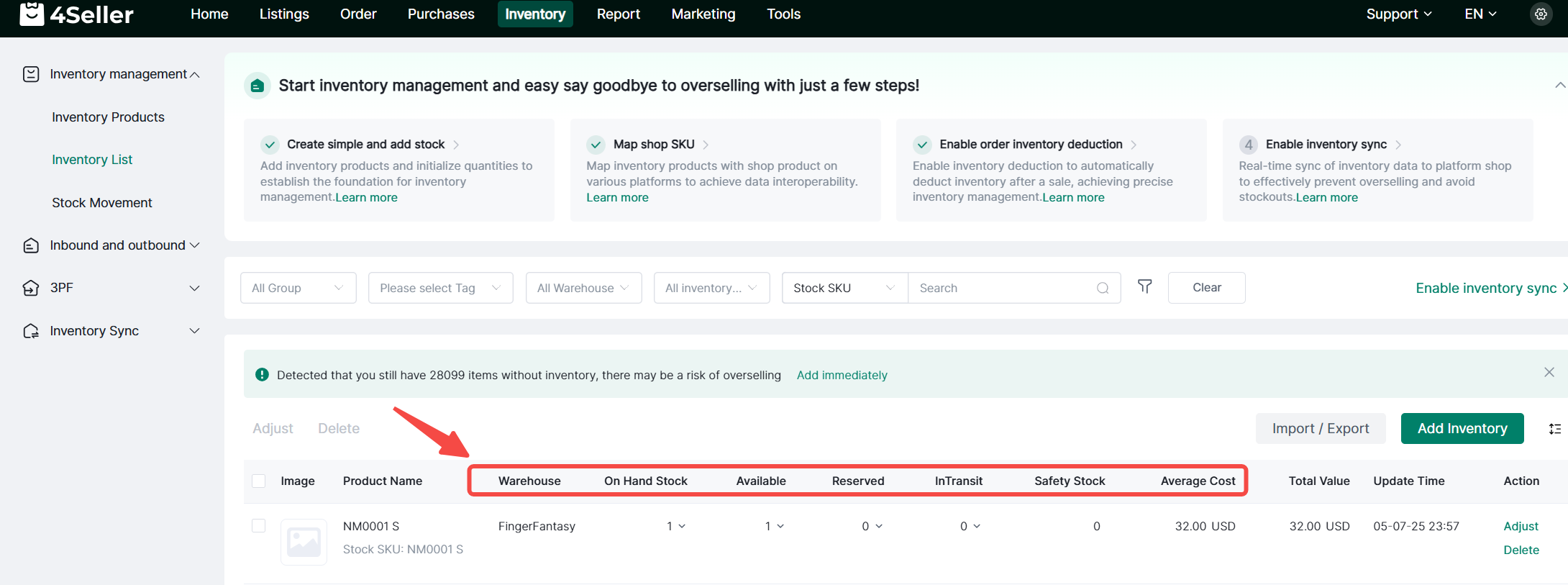
Task: Click the Add immediately link
Action: (x=842, y=375)
